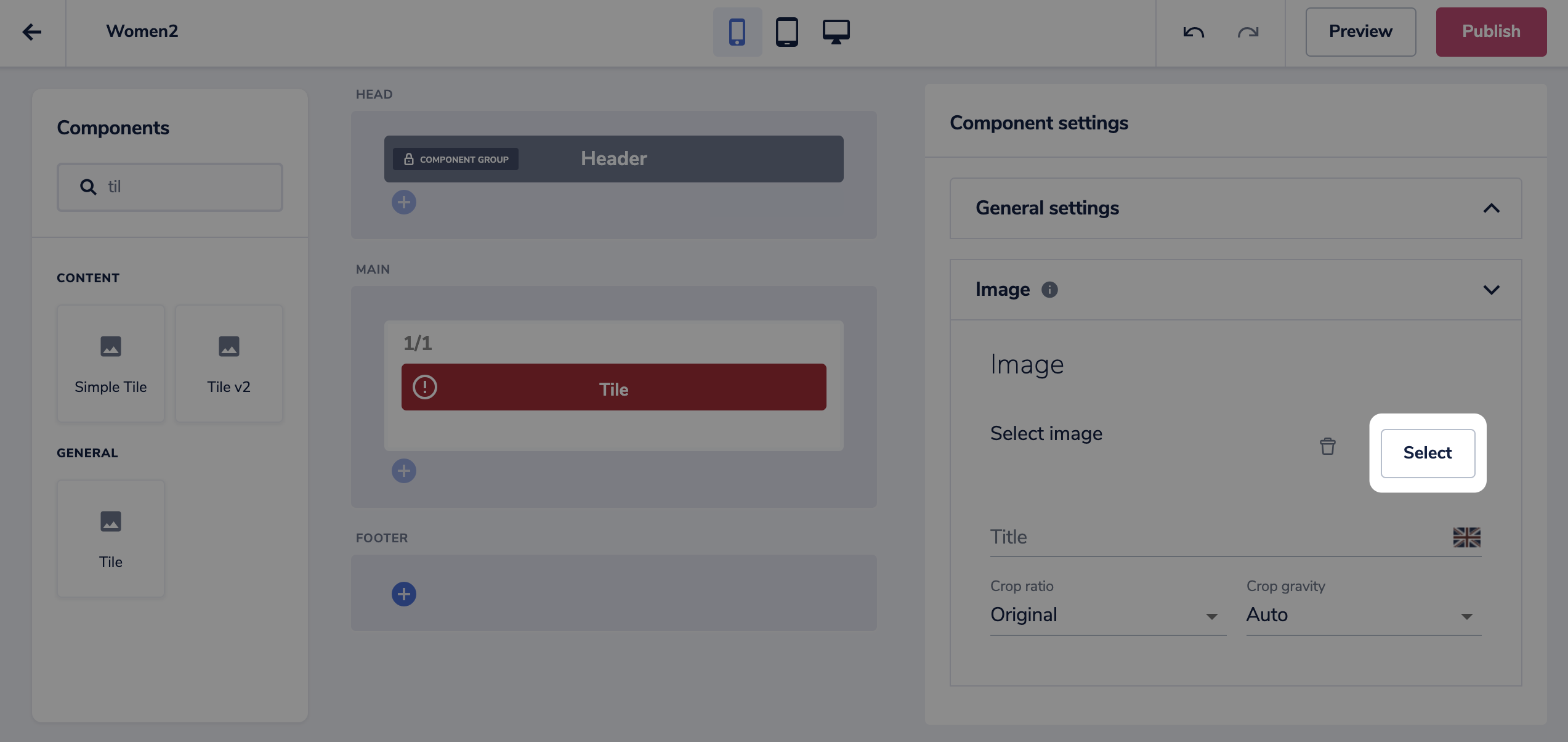Add a component in Footer section
The height and width of the screenshot is (742, 1568).
404,594
